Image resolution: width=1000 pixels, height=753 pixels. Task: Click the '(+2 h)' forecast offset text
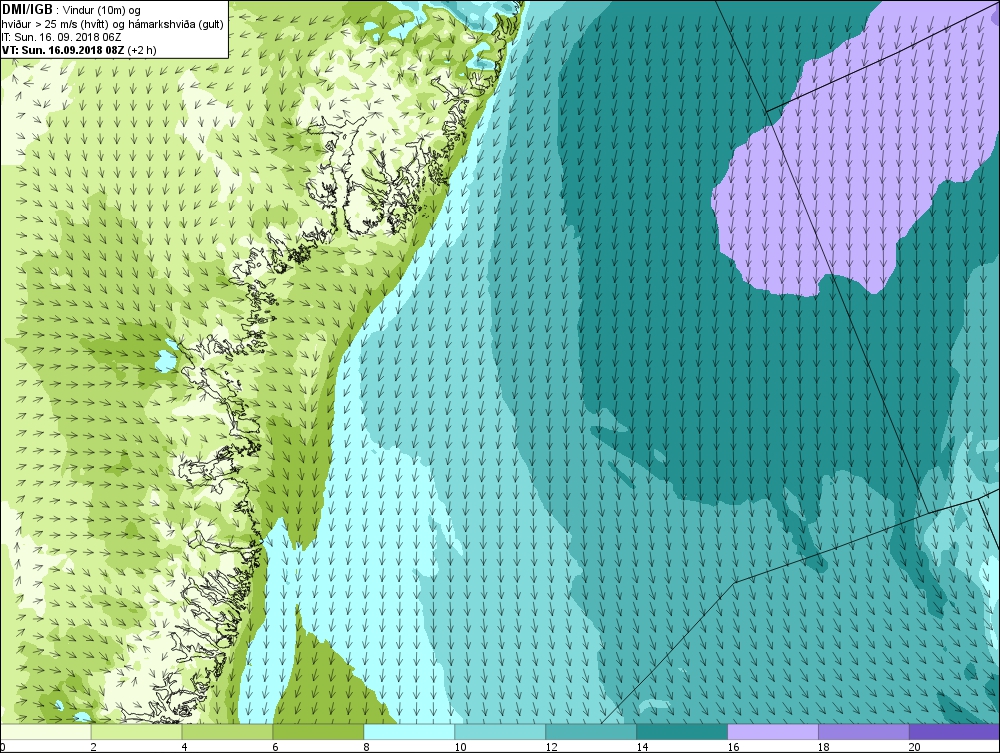(142, 50)
